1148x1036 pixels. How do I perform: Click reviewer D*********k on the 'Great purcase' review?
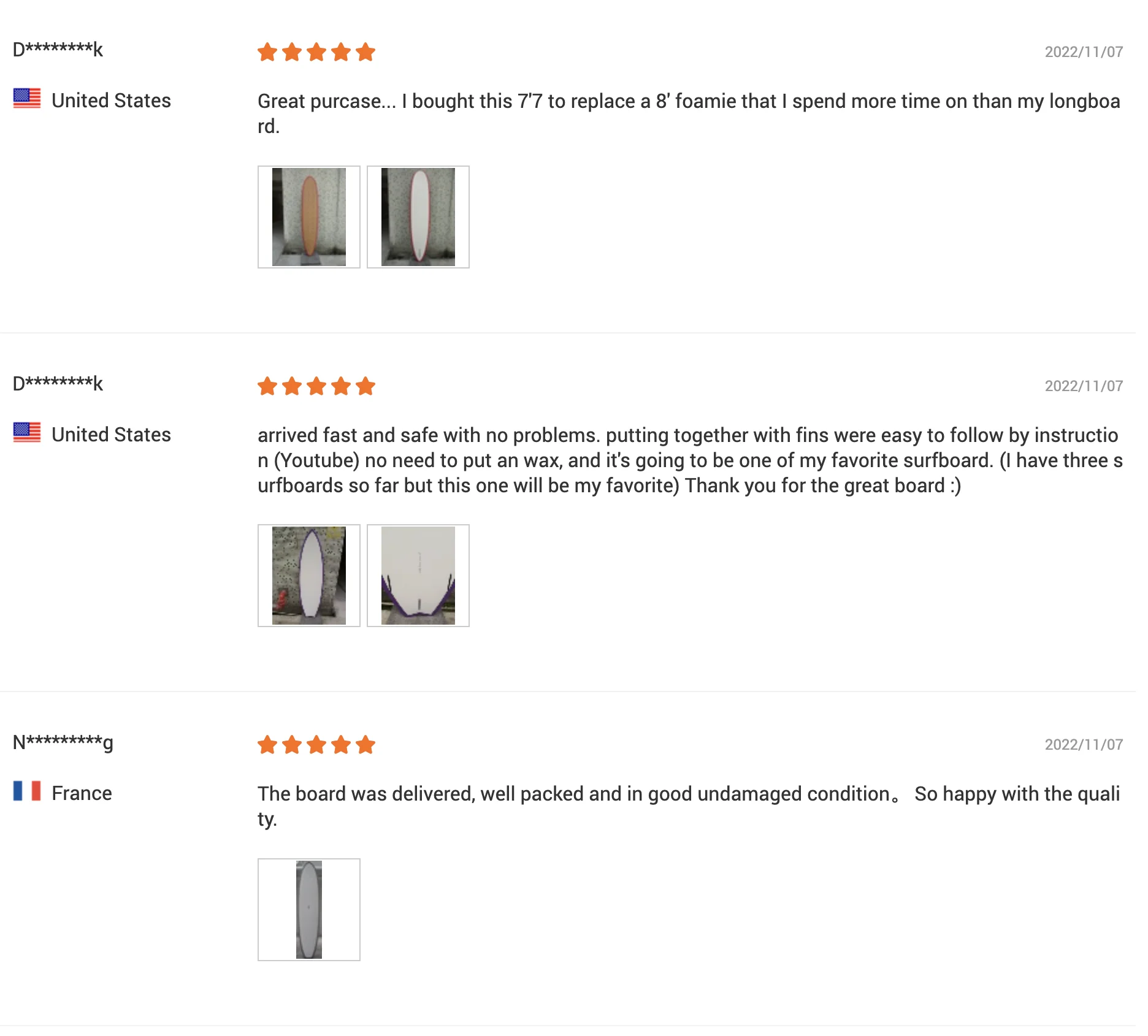pos(58,49)
